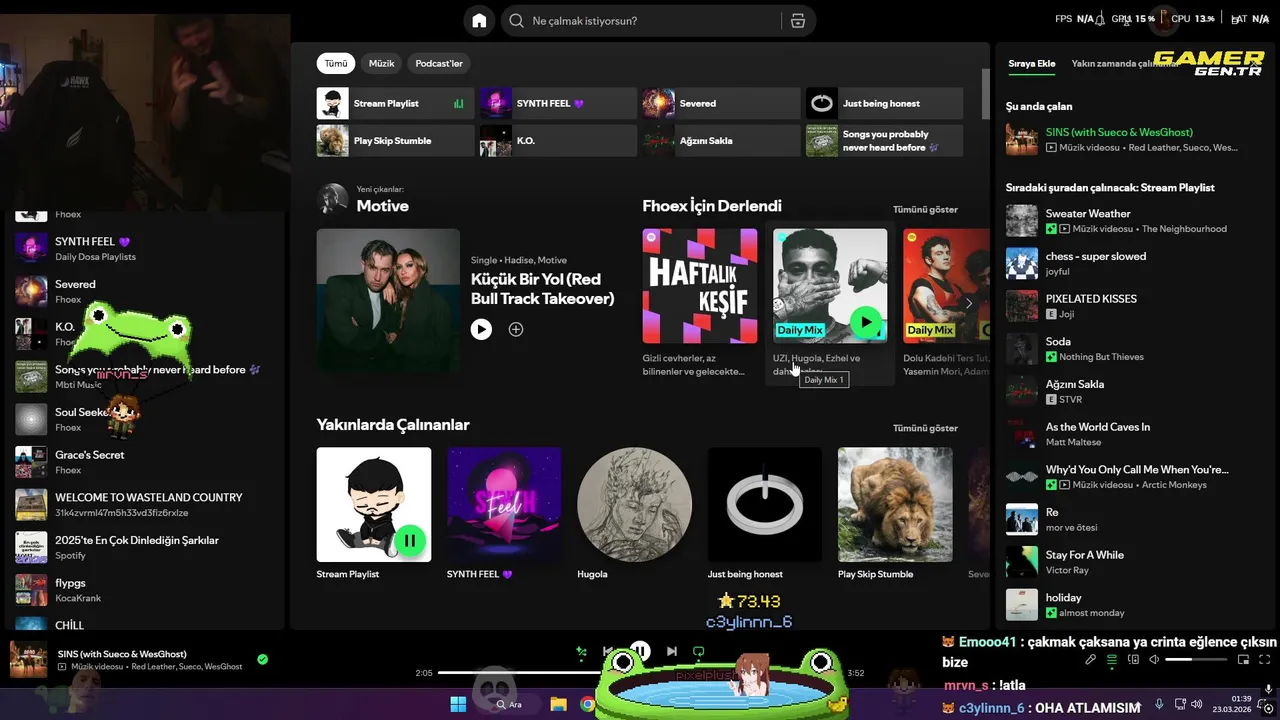Pause Stream Playlist from its Yakınlarda Çalınanlar card

(x=410, y=541)
